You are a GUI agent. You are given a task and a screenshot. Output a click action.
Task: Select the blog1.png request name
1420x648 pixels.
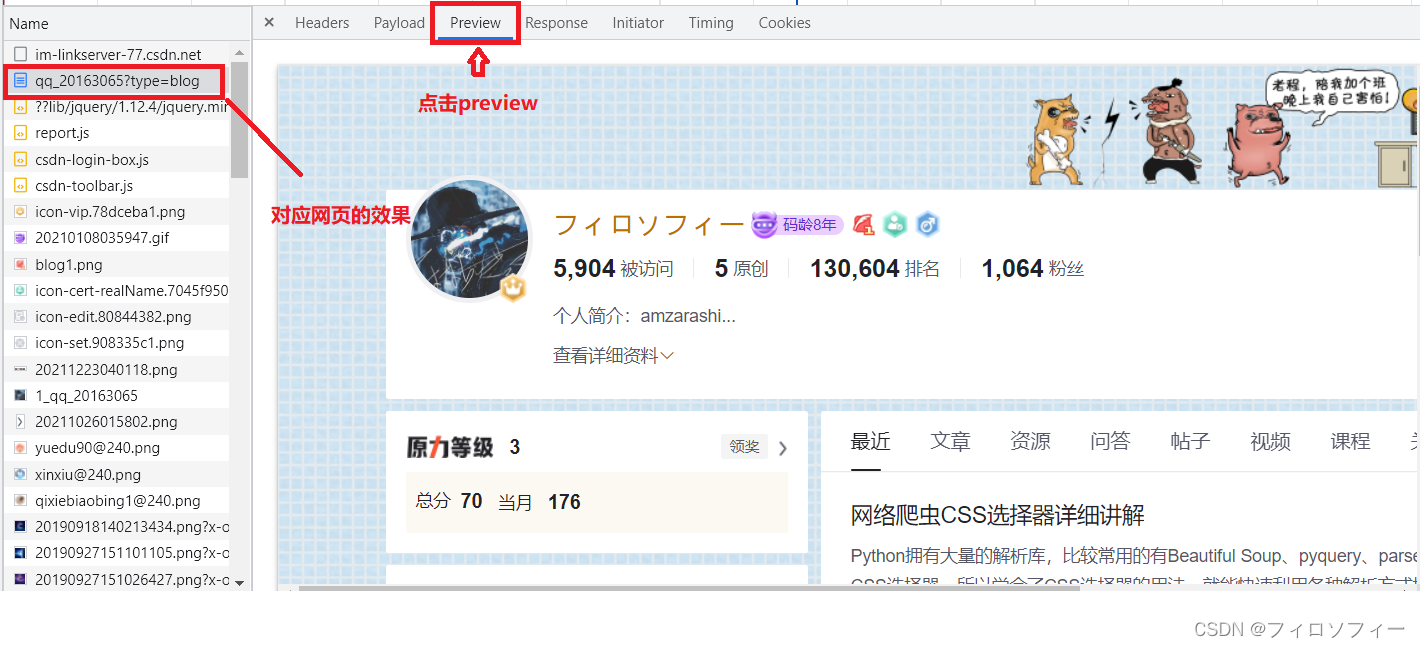[69, 264]
